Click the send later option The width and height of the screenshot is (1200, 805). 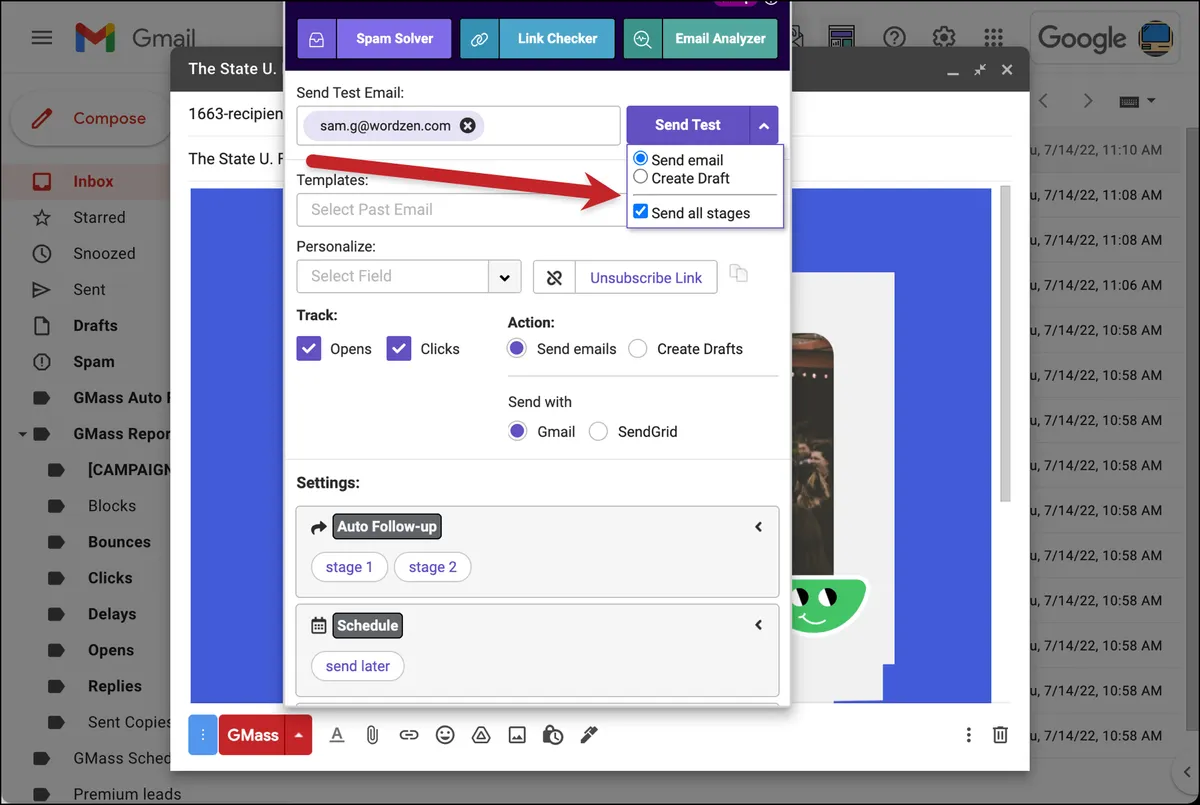pyautogui.click(x=358, y=666)
